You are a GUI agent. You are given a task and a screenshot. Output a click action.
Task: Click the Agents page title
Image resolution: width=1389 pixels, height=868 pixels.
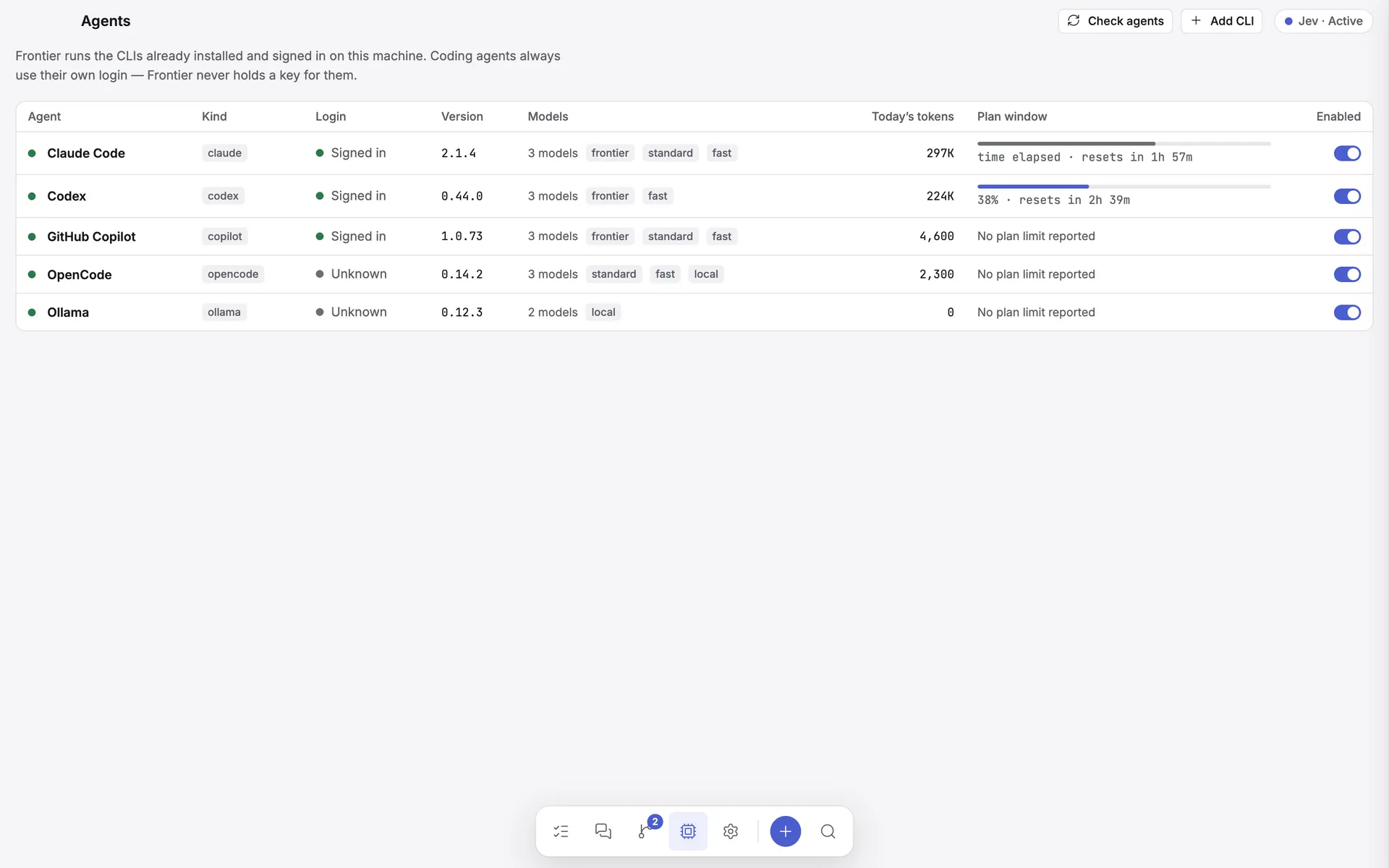click(106, 21)
